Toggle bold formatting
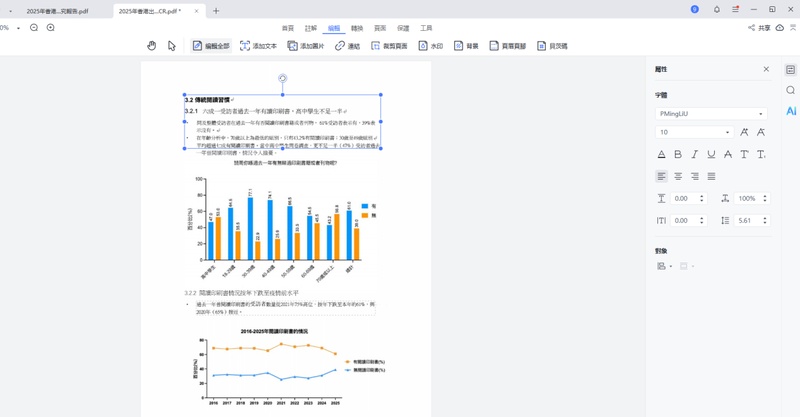The image size is (800, 417). coord(678,154)
